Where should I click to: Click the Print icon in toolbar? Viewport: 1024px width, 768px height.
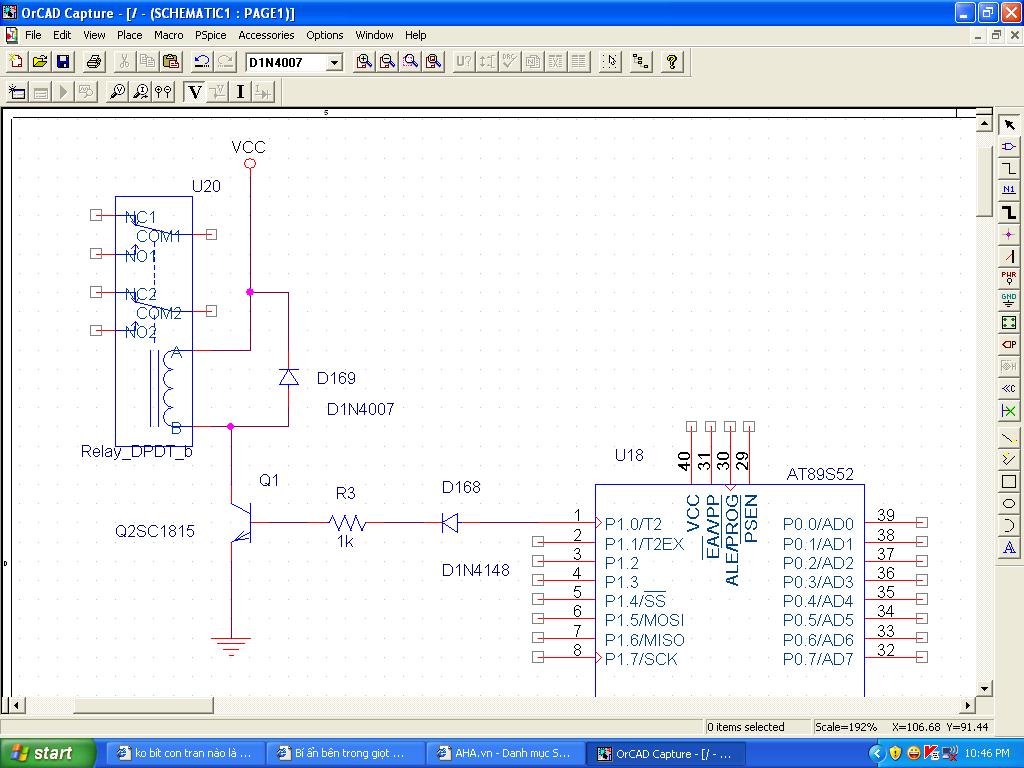point(94,62)
